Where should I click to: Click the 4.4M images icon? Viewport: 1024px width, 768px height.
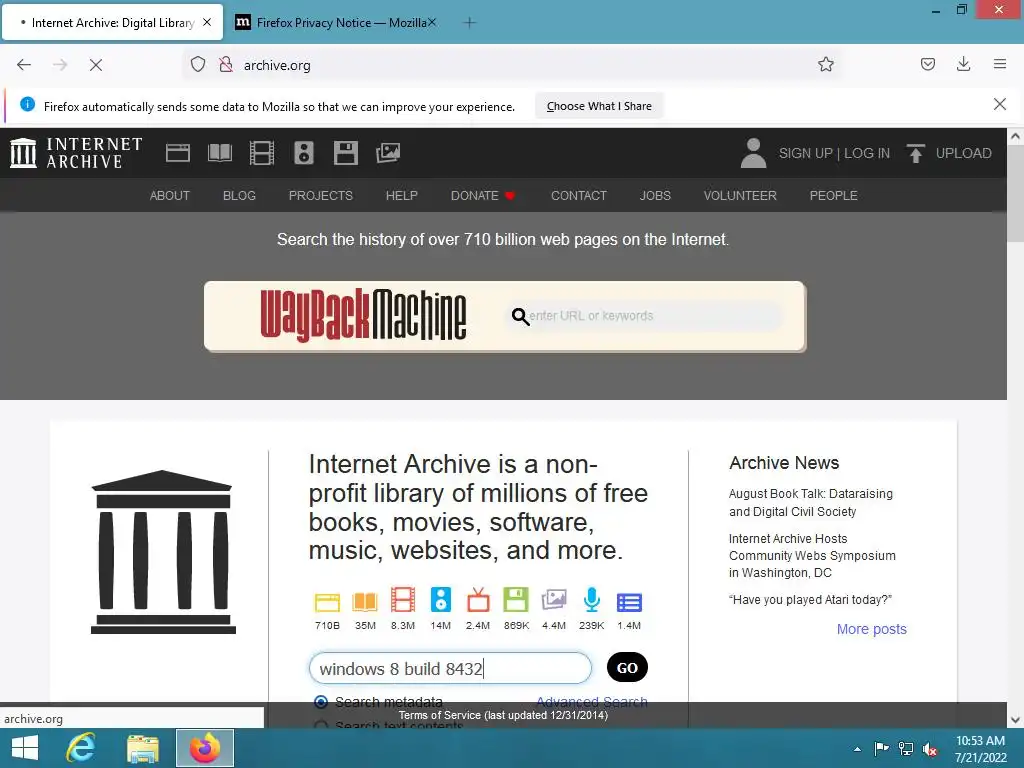(x=554, y=600)
